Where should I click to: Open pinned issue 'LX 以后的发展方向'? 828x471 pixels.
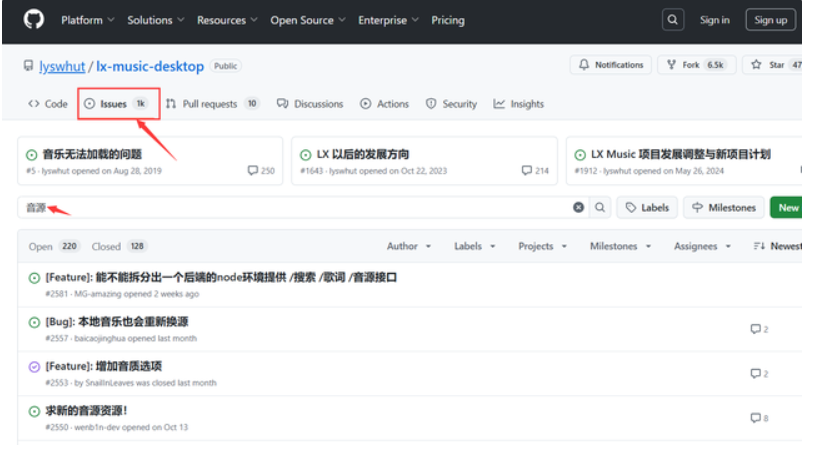(363, 154)
